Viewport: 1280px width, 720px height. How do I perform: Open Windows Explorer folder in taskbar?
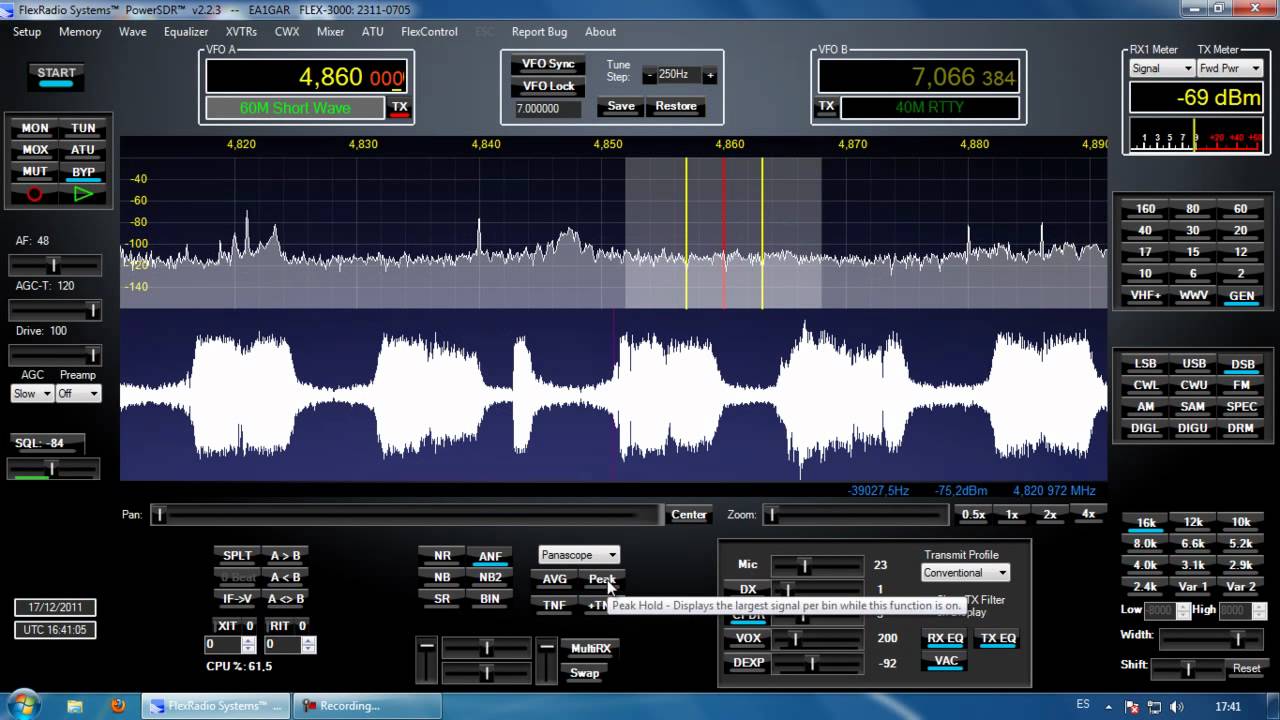(x=75, y=706)
